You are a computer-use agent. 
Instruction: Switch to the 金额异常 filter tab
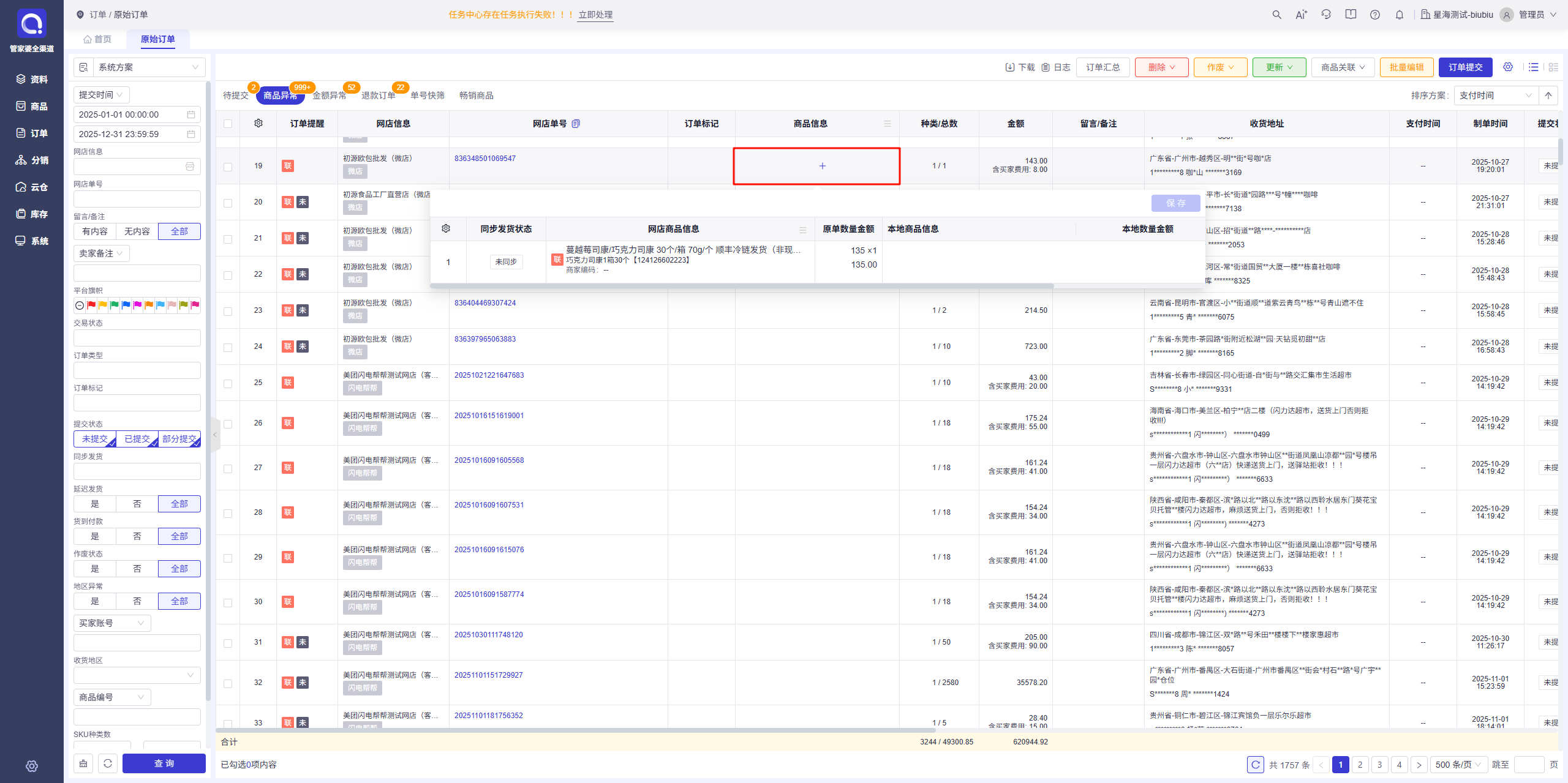click(x=330, y=96)
